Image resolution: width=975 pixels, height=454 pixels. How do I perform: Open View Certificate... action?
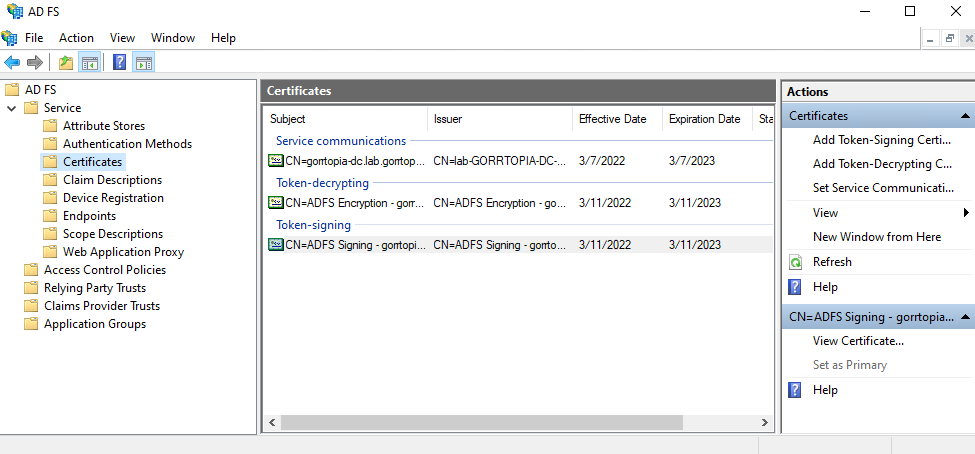[x=858, y=341]
